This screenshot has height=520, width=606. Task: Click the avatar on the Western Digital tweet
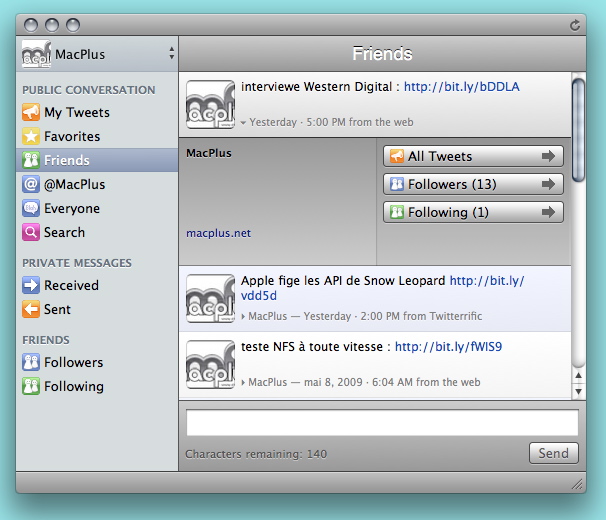click(210, 104)
